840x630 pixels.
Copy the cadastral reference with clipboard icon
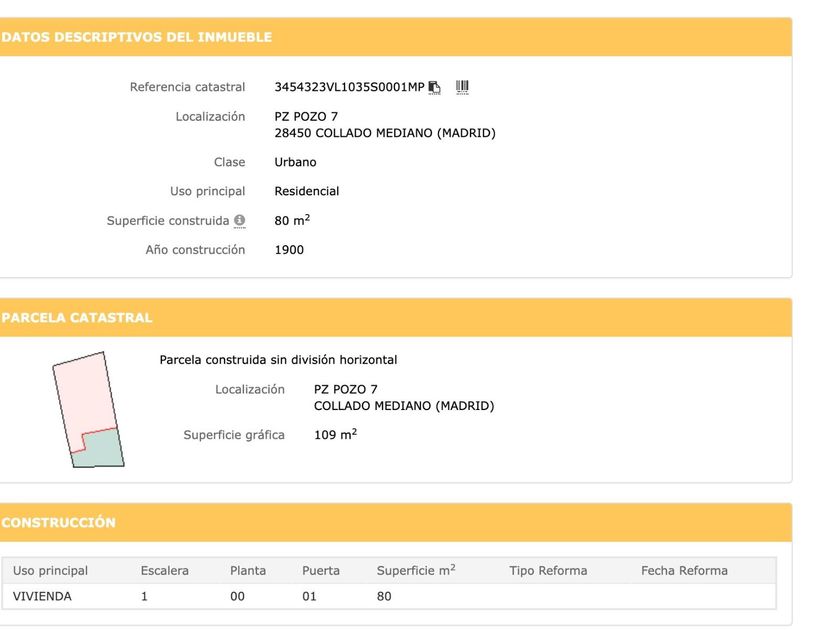click(x=434, y=87)
